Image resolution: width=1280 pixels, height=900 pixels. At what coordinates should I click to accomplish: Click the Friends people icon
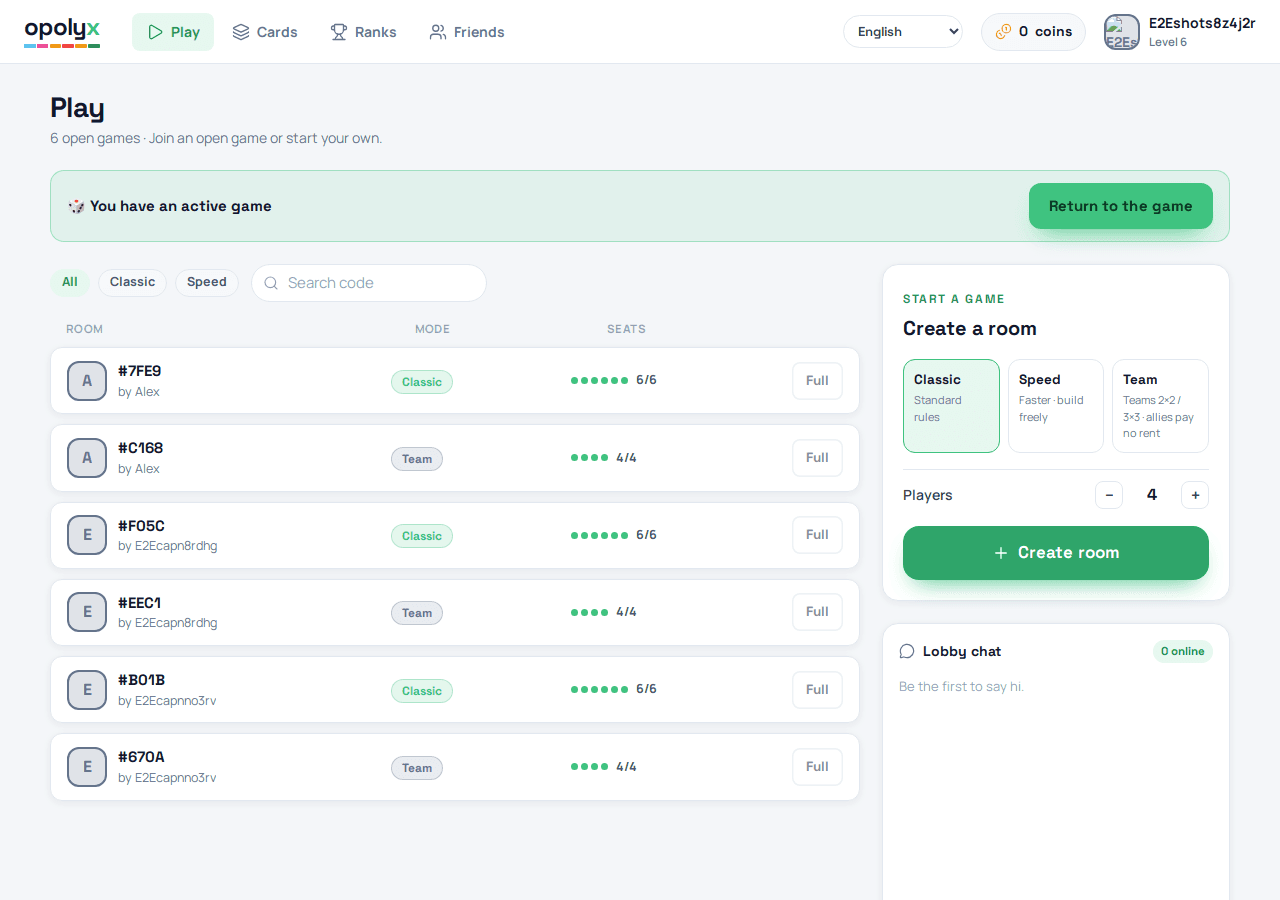[x=438, y=32]
